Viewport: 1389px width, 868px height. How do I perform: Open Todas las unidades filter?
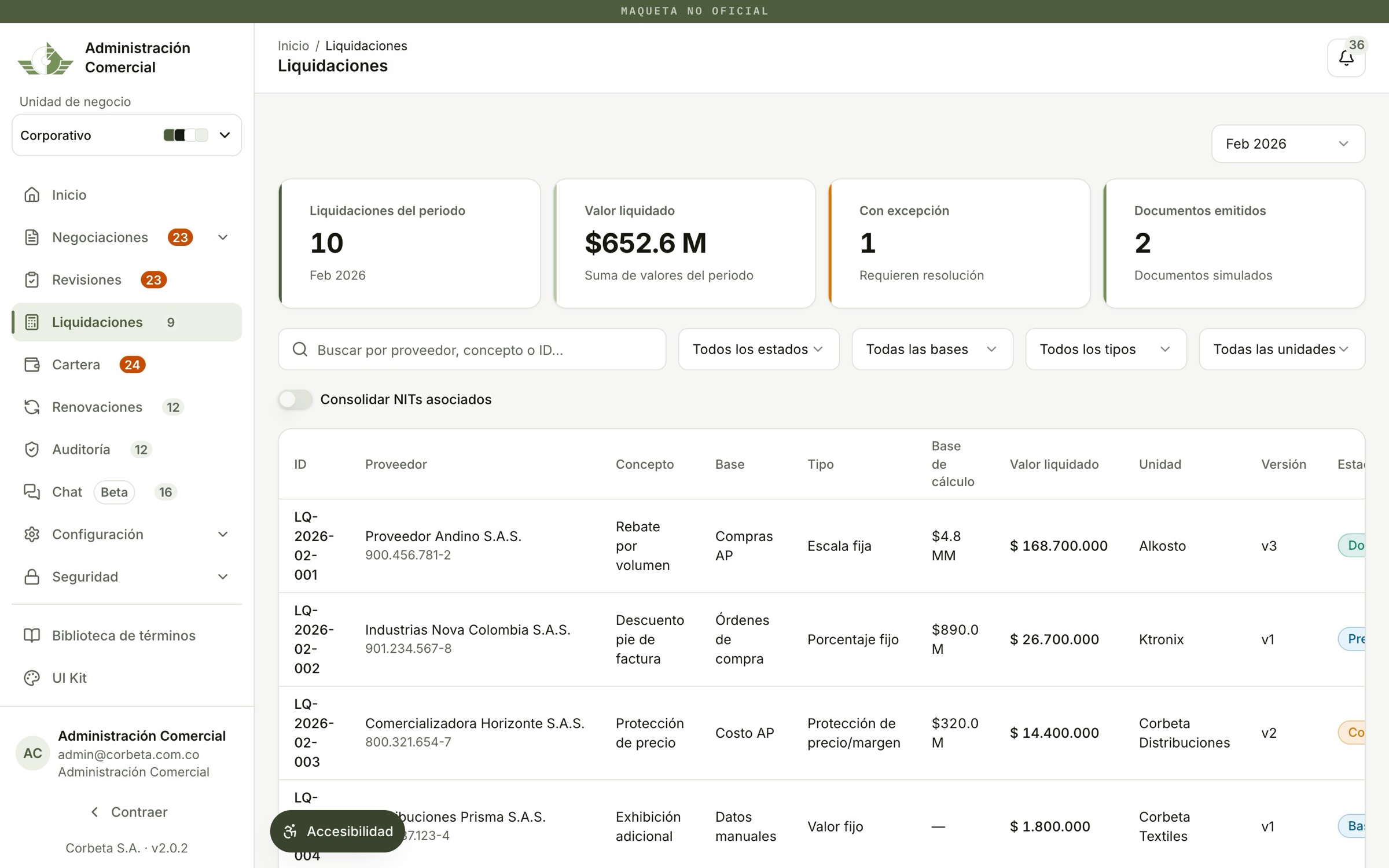pyautogui.click(x=1282, y=350)
